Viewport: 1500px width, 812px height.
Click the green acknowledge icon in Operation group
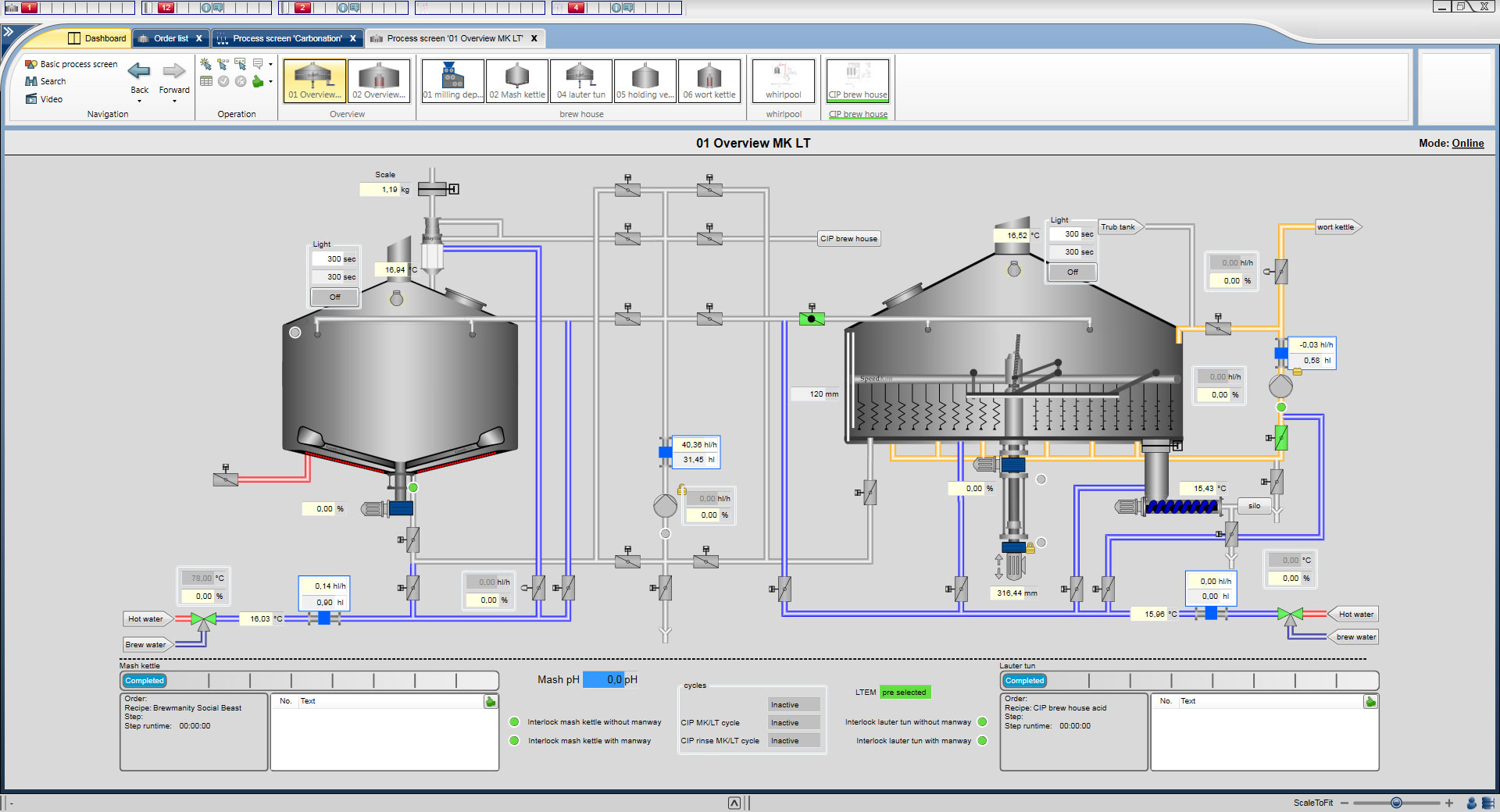tap(257, 81)
